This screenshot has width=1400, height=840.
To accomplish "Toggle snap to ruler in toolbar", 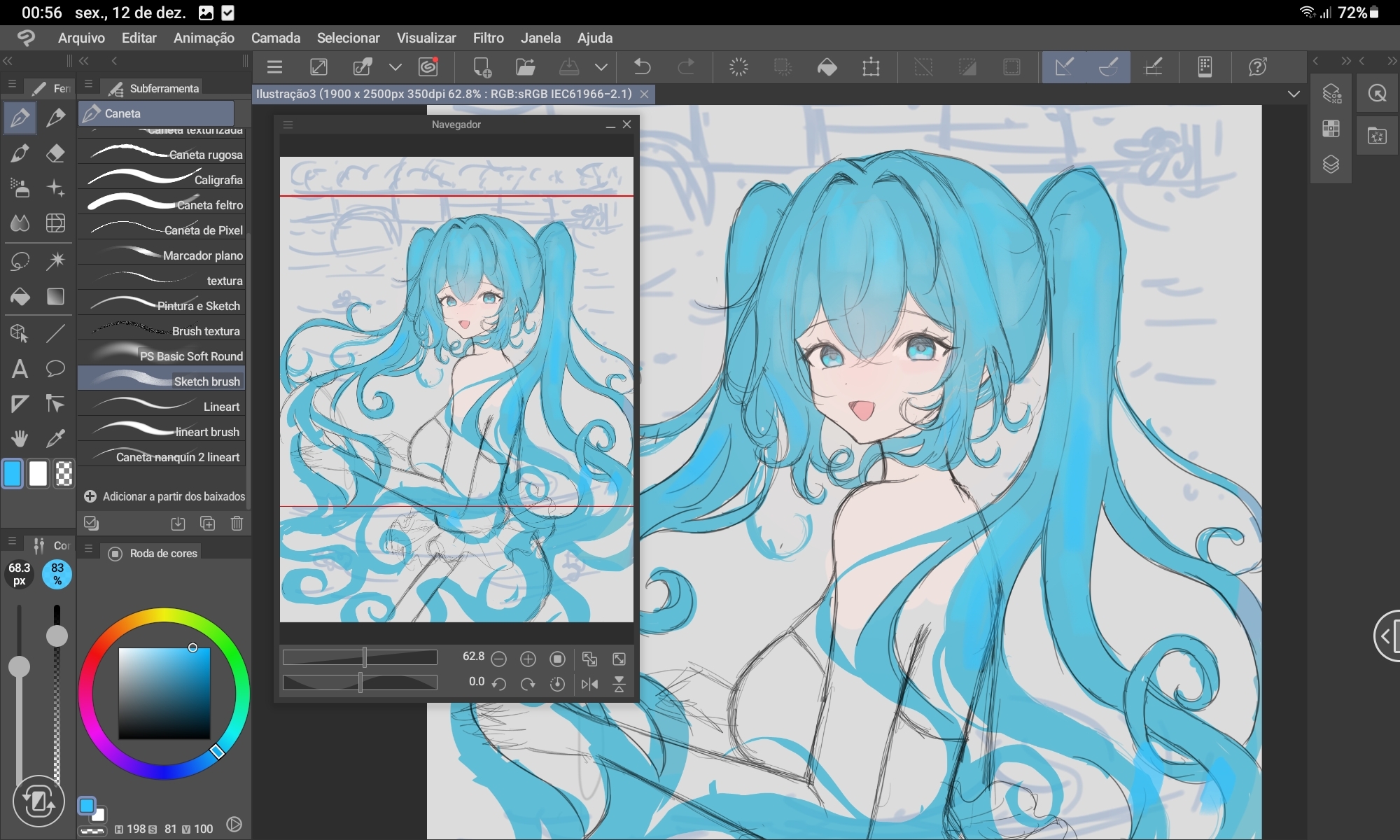I will click(x=1064, y=67).
